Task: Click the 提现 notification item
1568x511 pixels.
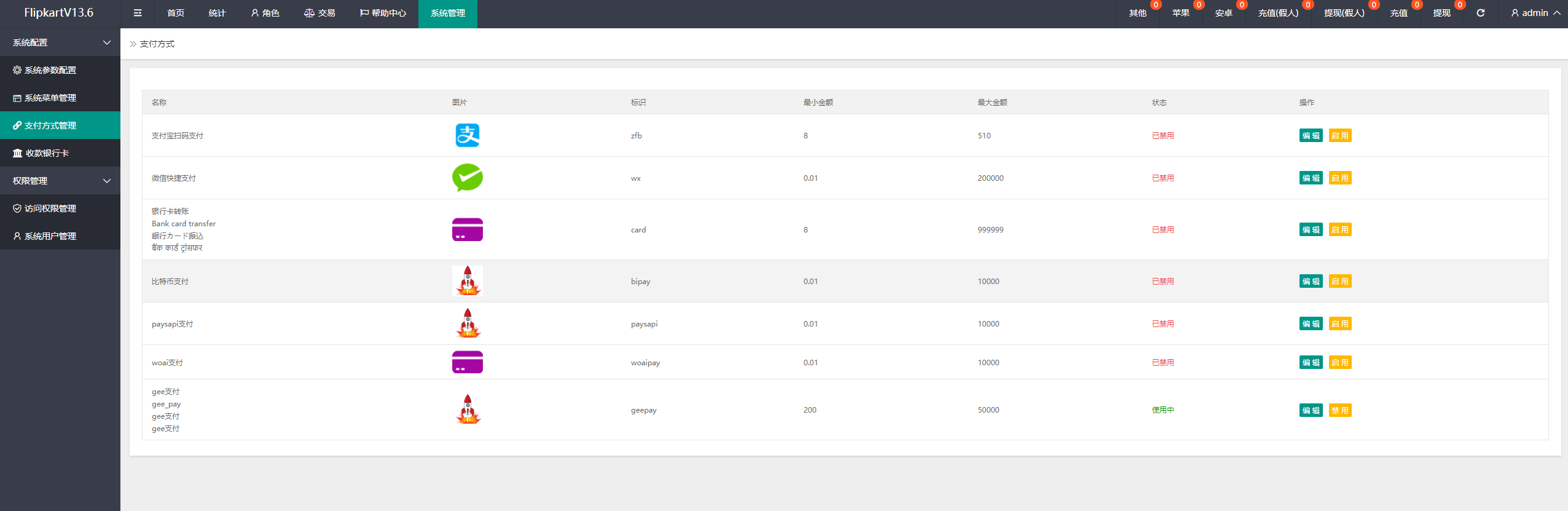Action: pyautogui.click(x=1442, y=13)
